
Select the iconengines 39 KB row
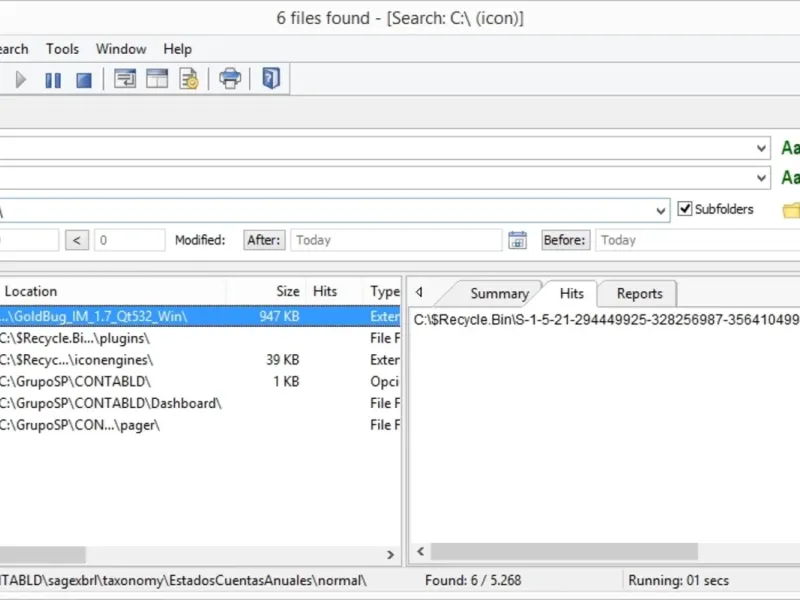(200, 360)
